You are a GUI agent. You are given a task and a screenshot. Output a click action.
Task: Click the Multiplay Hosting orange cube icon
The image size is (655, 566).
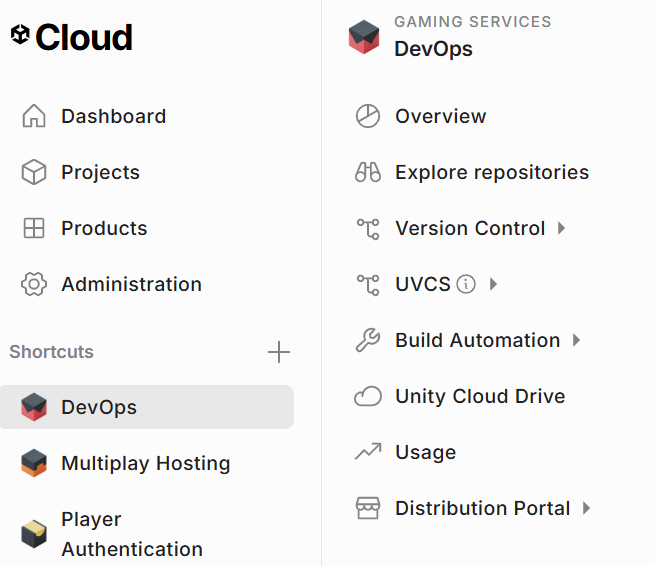point(34,463)
